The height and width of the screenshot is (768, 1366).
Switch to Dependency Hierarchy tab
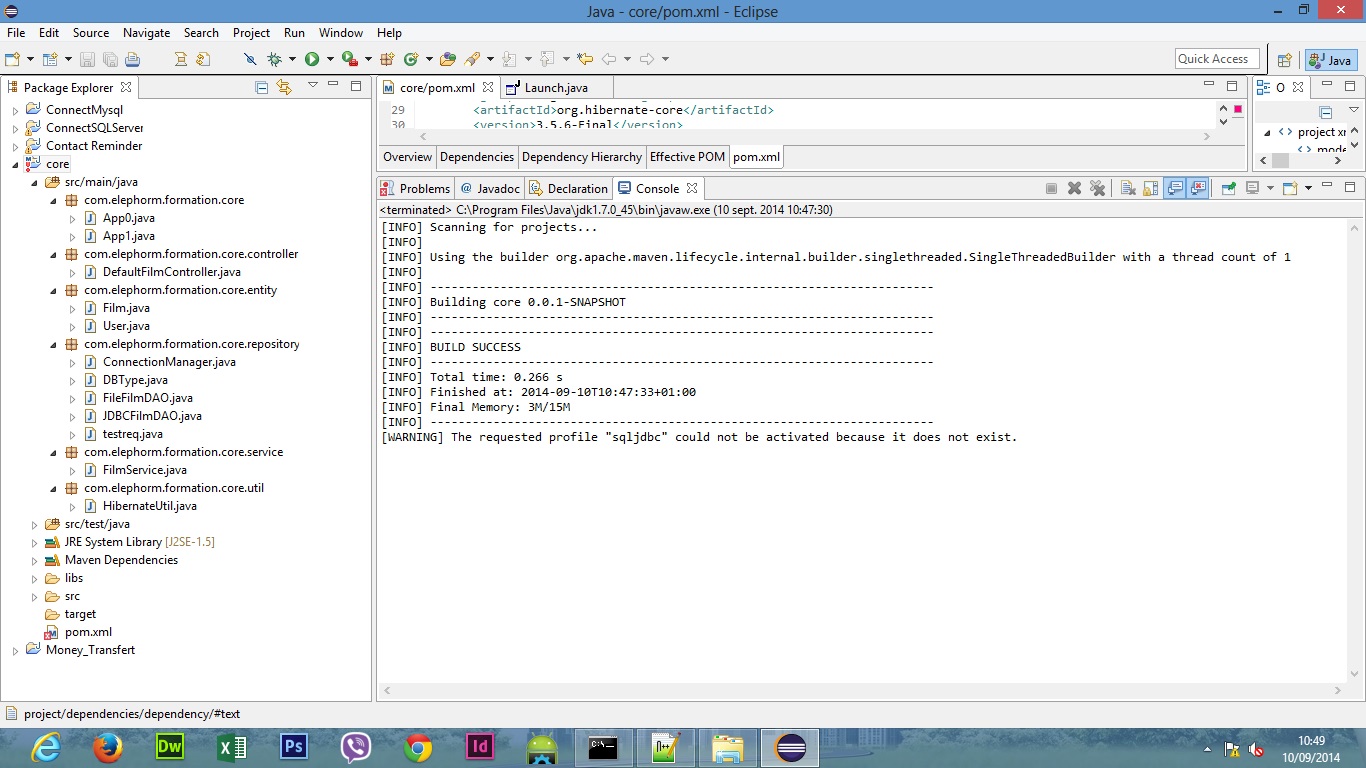(x=582, y=157)
